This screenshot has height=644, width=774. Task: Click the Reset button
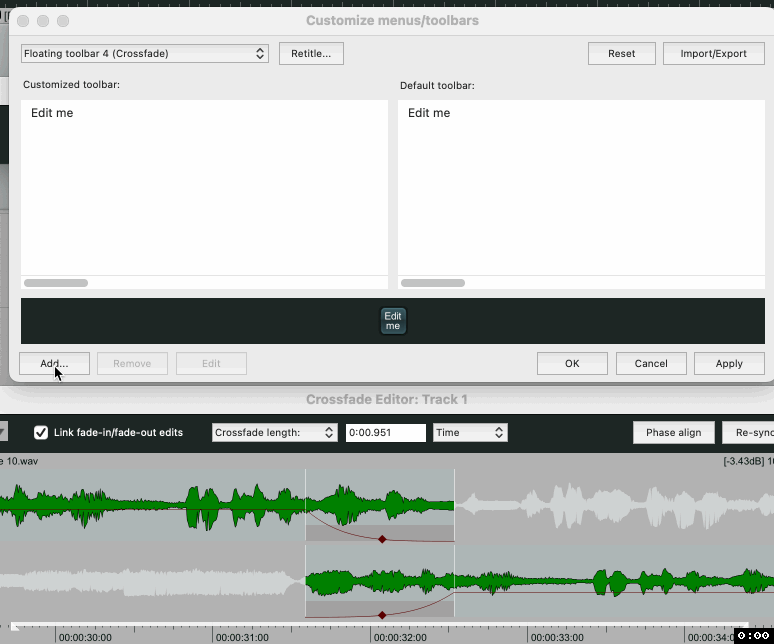(x=621, y=53)
